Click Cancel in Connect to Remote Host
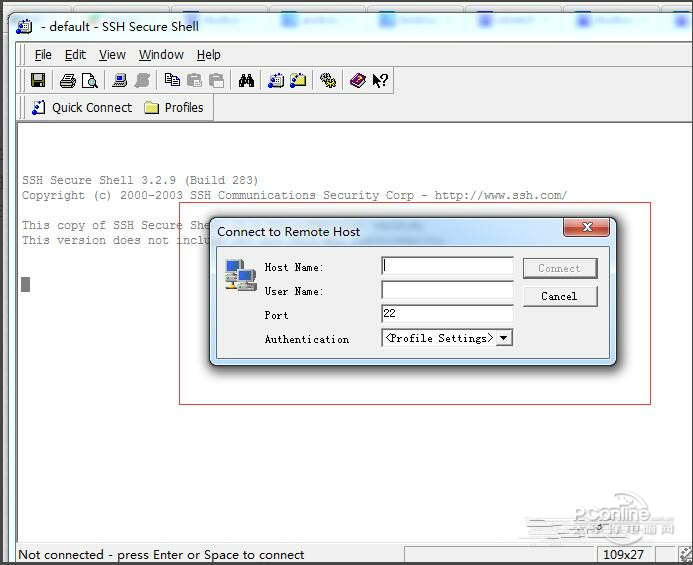Screen dimensions: 693x565 coord(560,296)
